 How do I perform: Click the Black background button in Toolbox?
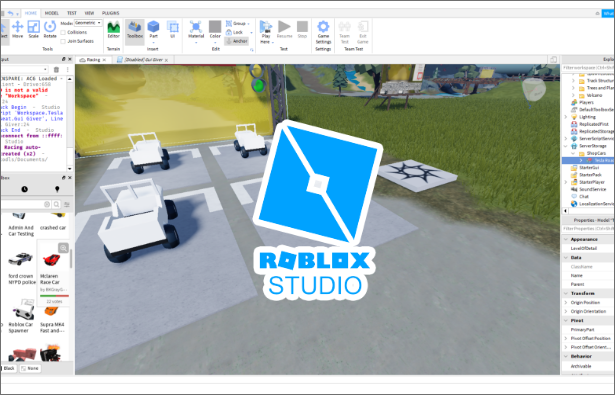8,368
